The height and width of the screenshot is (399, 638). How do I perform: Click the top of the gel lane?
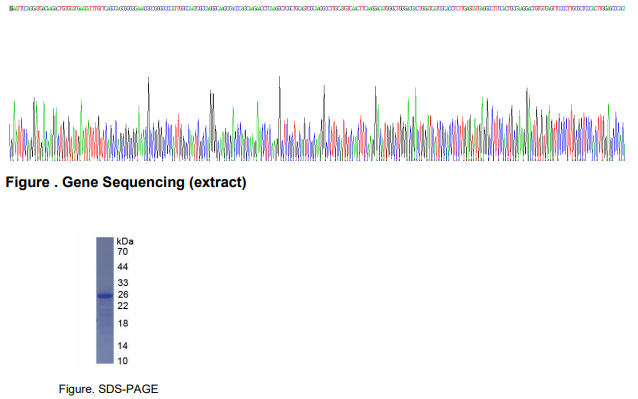tap(105, 239)
